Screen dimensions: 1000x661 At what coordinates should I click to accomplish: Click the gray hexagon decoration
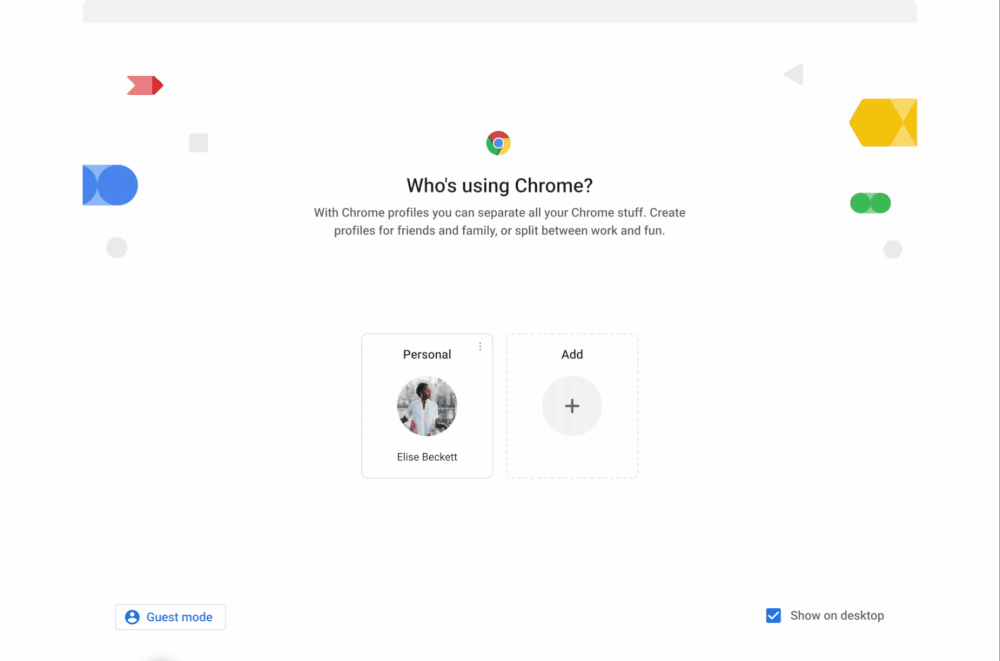tap(893, 249)
